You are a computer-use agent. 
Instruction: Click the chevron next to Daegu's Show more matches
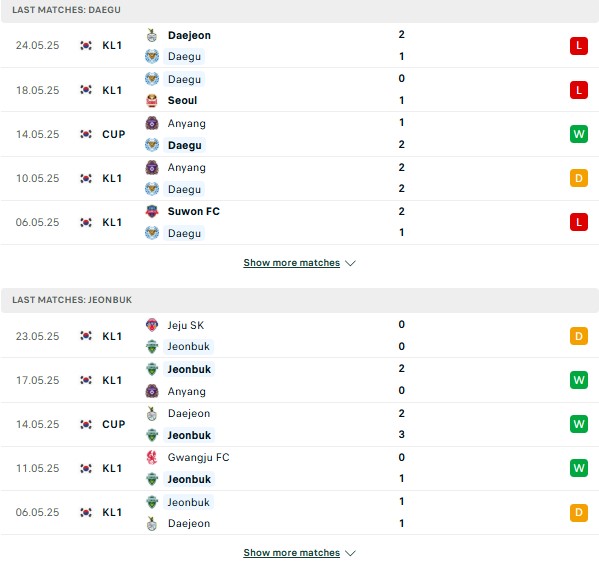pyautogui.click(x=350, y=263)
